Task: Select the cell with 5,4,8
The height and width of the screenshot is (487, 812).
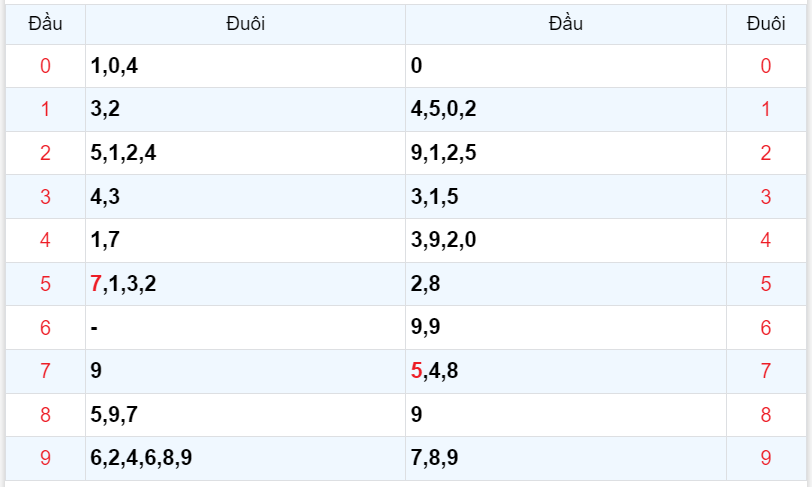Action: [434, 371]
